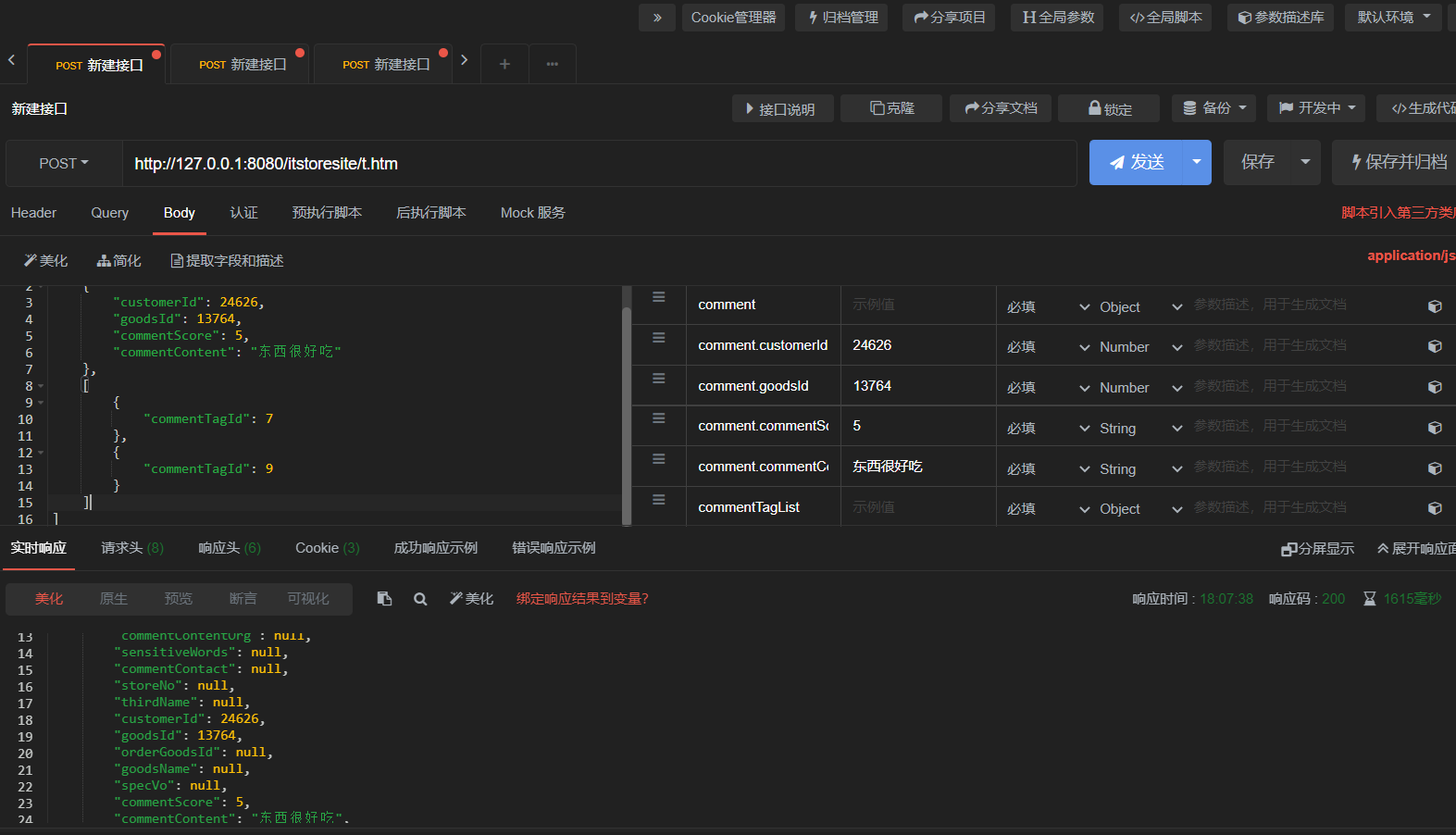The image size is (1456, 835).
Task: Click 提取字段和描述 extract fields
Action: click(x=227, y=261)
